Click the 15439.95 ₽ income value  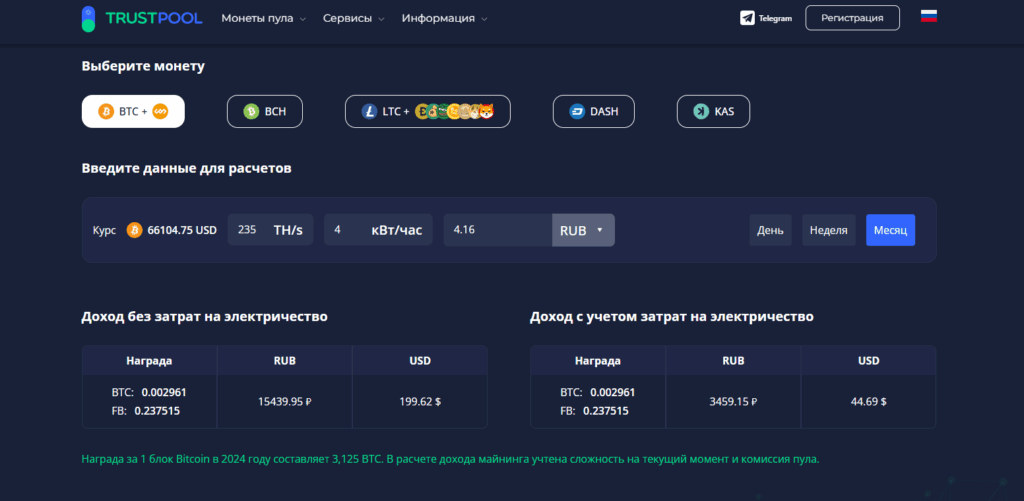285,402
